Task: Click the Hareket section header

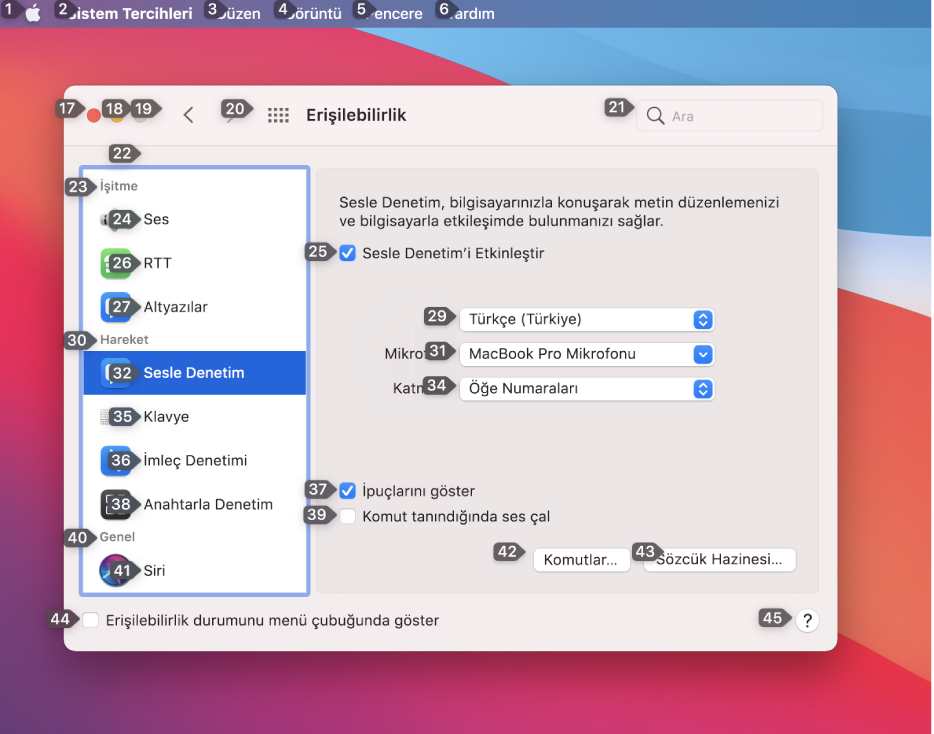Action: click(x=124, y=340)
